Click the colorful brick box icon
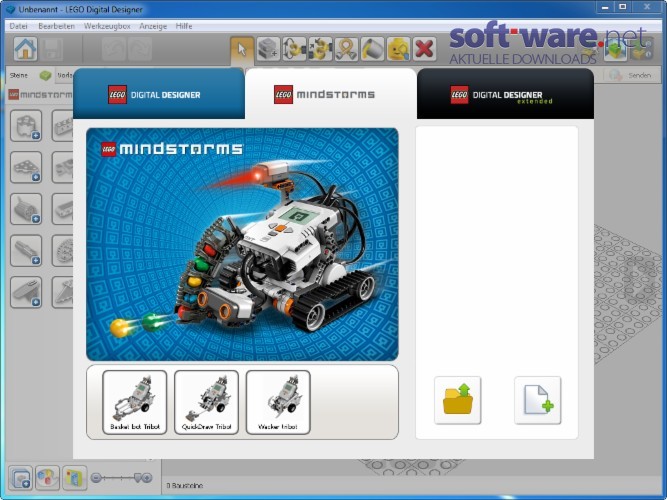 [74, 478]
